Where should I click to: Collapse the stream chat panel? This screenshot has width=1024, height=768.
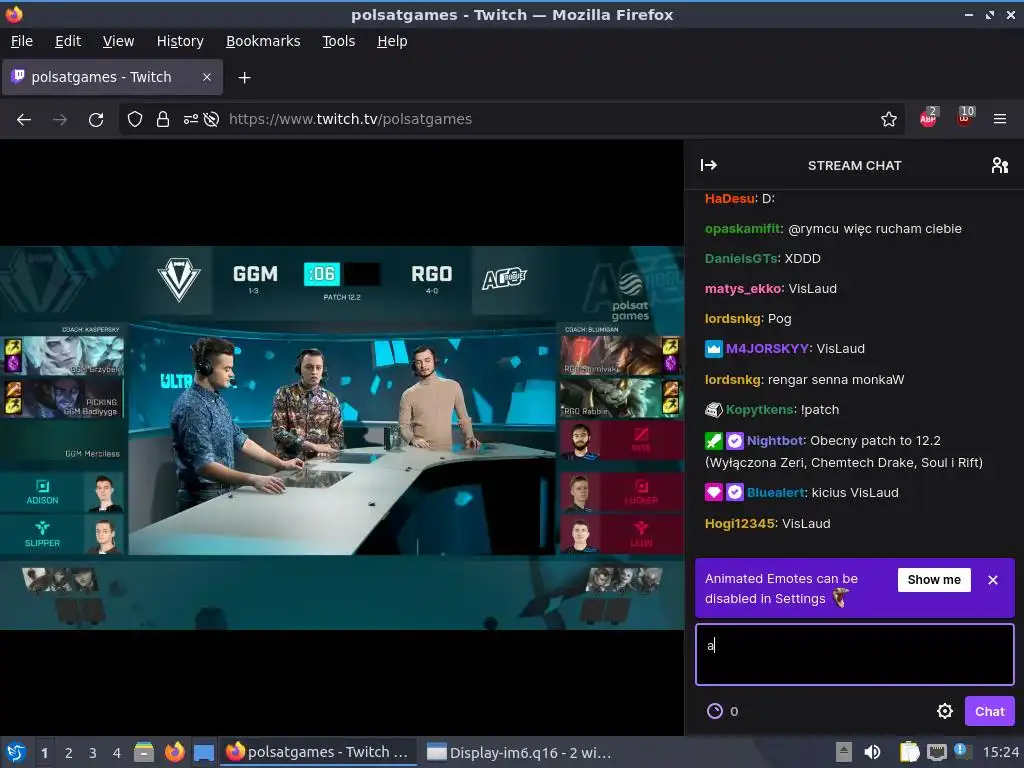[x=709, y=165]
